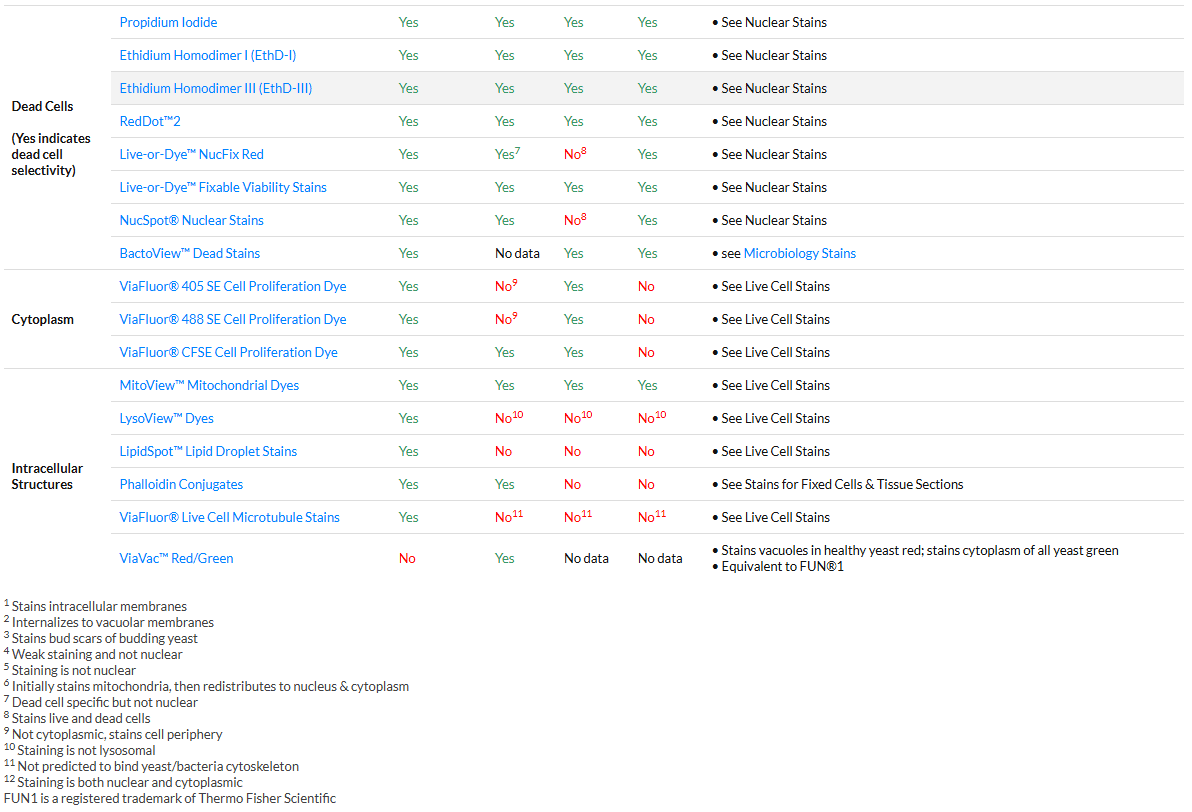Click 'See Nuclear Stains' in Propidium Iodide row
This screenshot has width=1192, height=812.
pyautogui.click(x=774, y=23)
